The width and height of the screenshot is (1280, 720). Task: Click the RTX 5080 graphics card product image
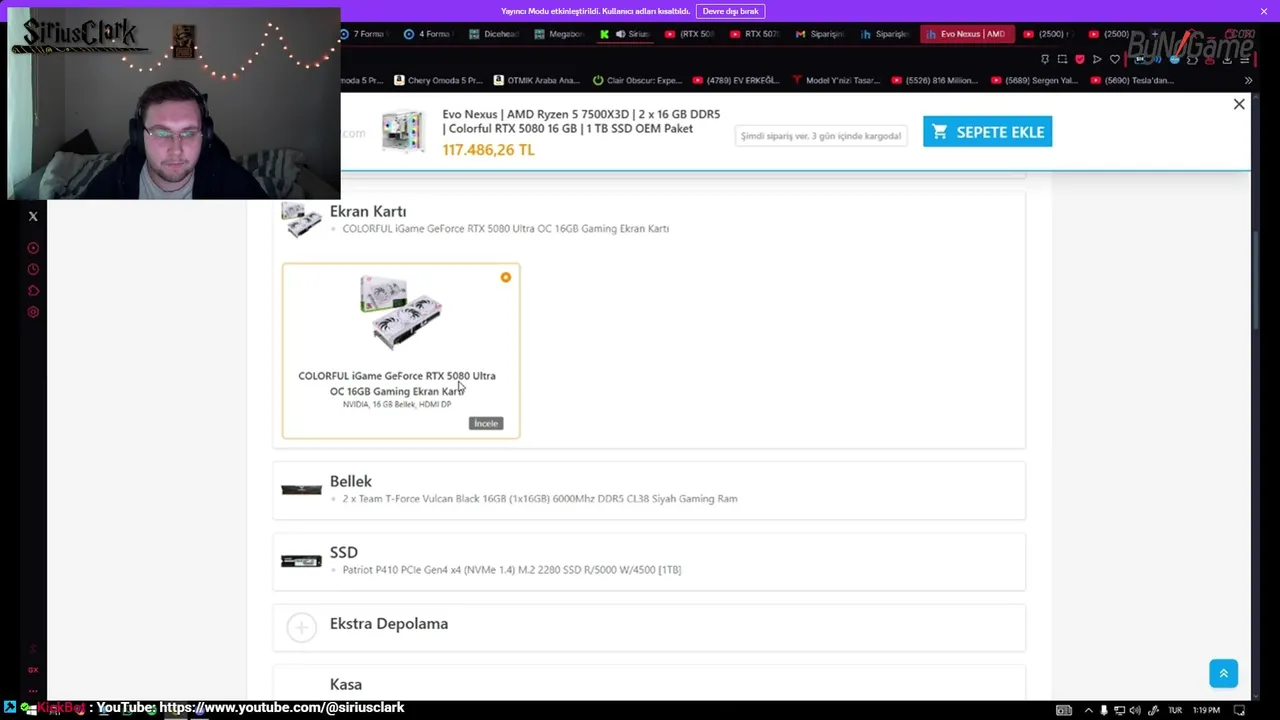(401, 312)
